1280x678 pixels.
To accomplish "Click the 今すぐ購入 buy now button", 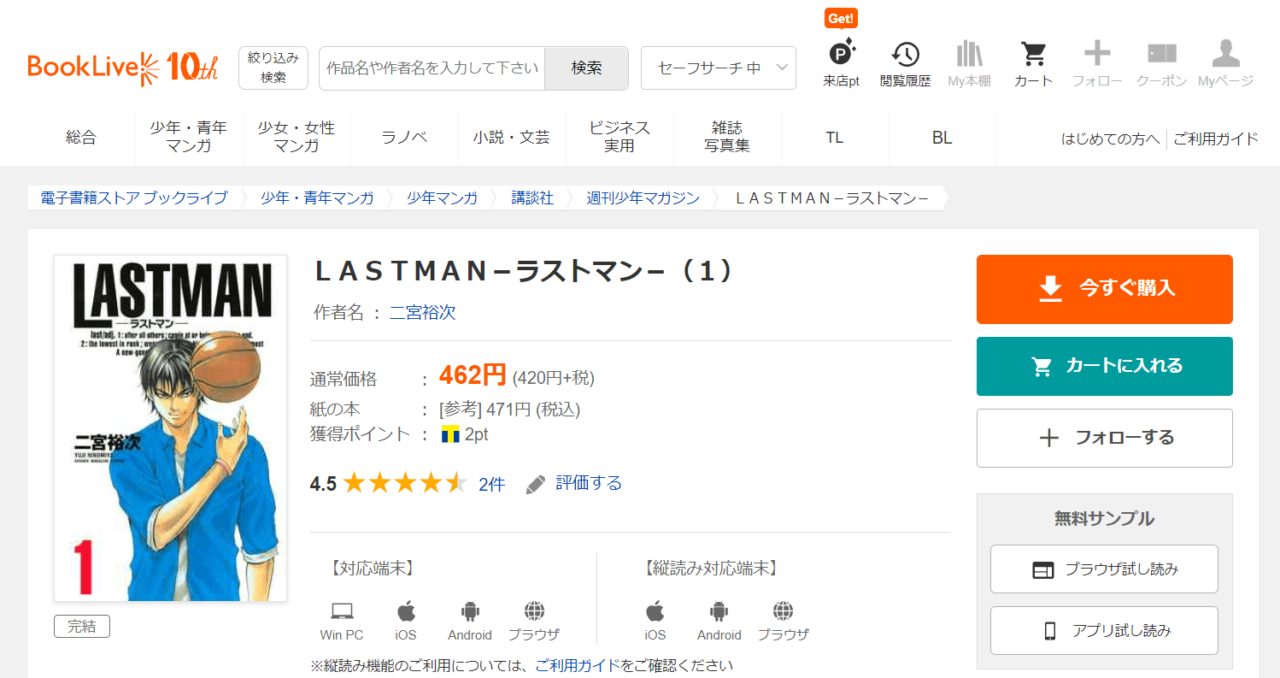I will point(1104,289).
